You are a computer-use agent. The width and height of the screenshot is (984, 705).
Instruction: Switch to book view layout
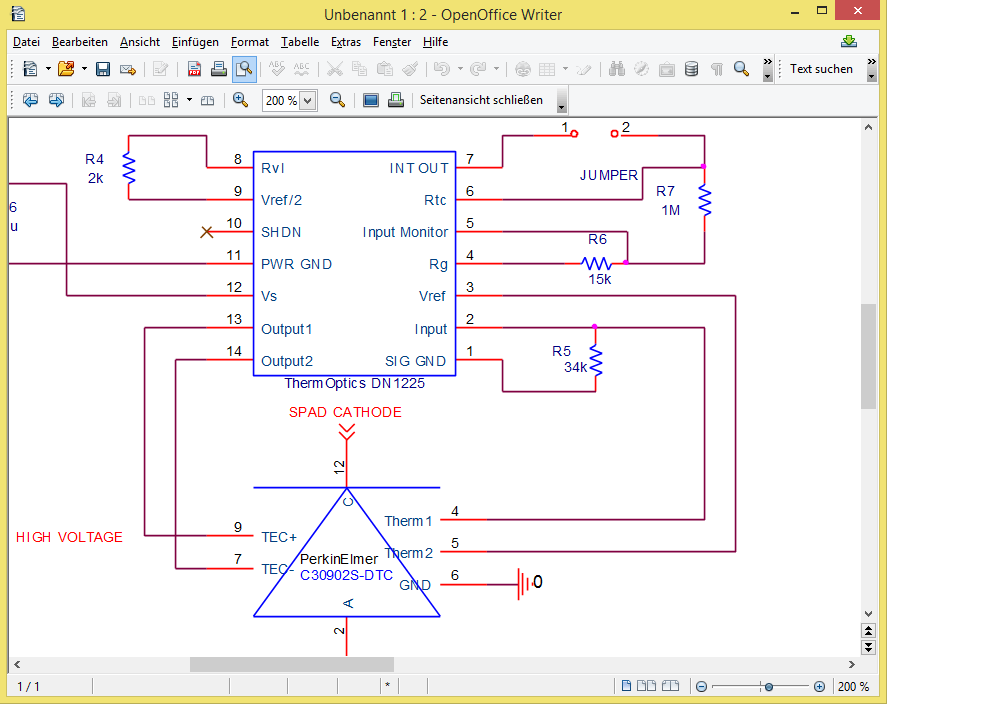pos(671,687)
